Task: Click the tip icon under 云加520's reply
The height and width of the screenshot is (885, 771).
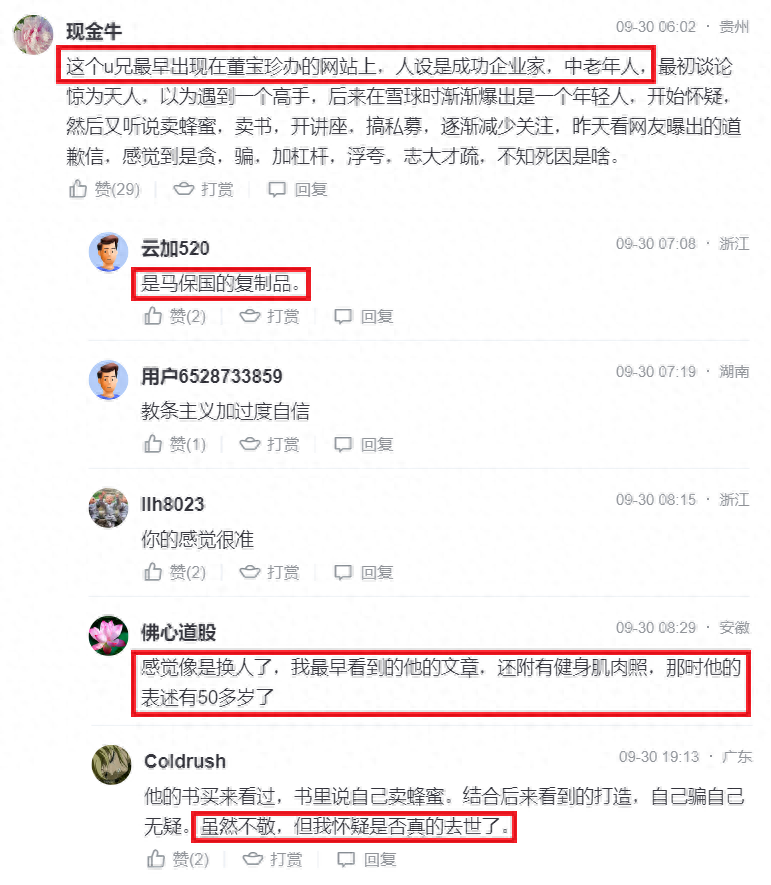Action: tap(249, 316)
